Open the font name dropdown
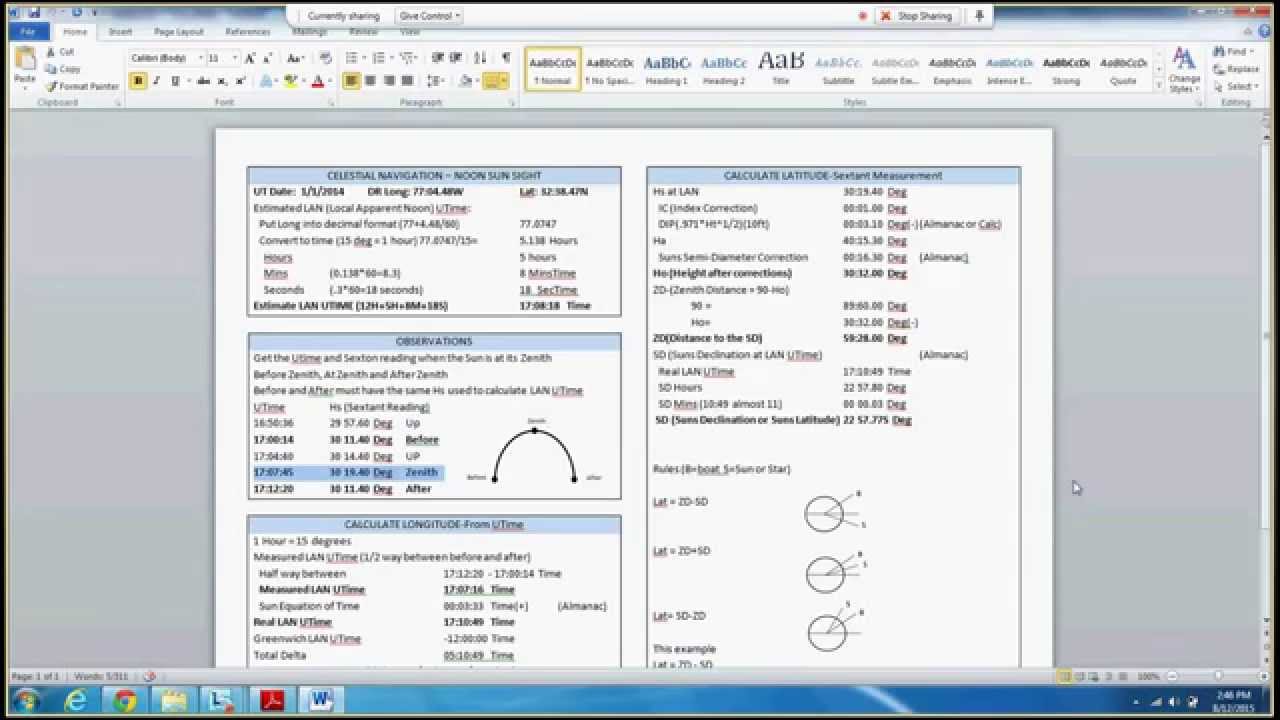The width and height of the screenshot is (1280, 720). coord(200,58)
